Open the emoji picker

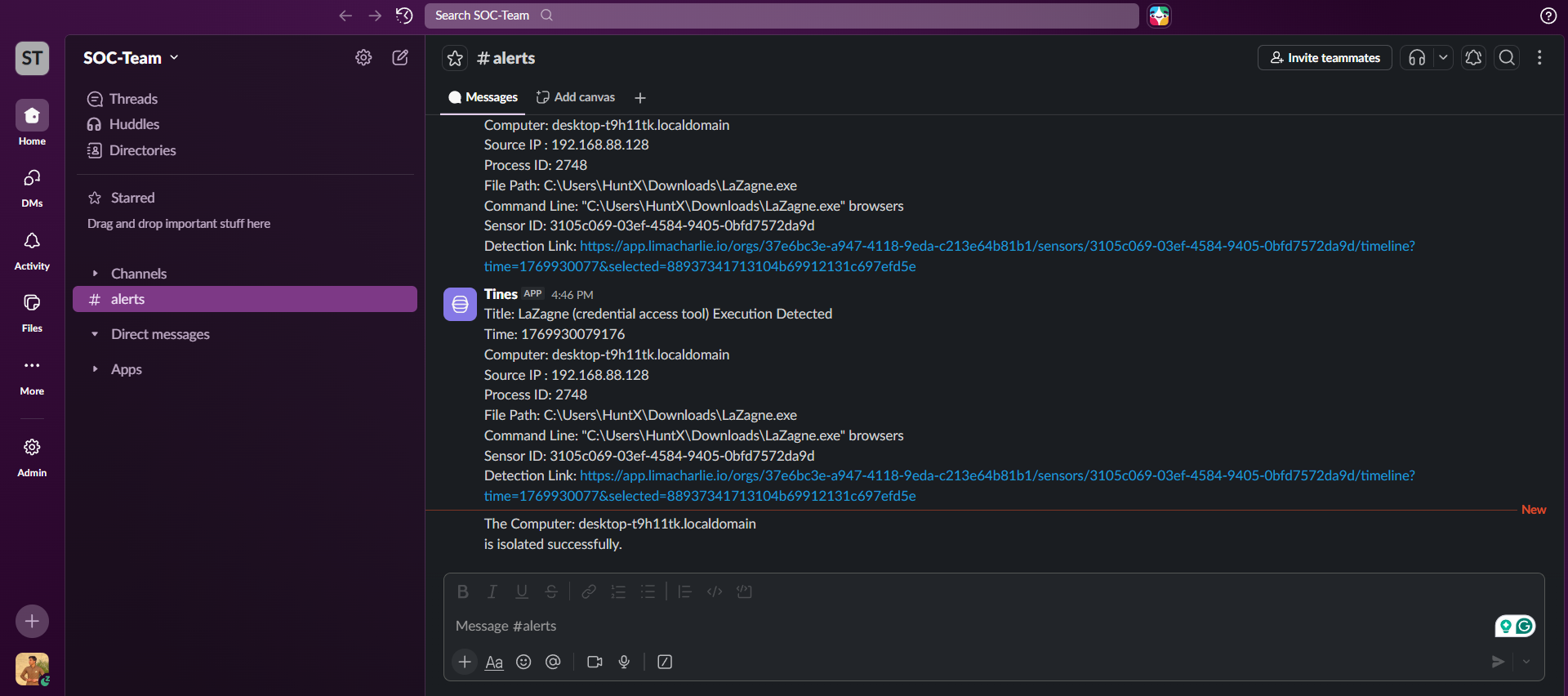(523, 662)
